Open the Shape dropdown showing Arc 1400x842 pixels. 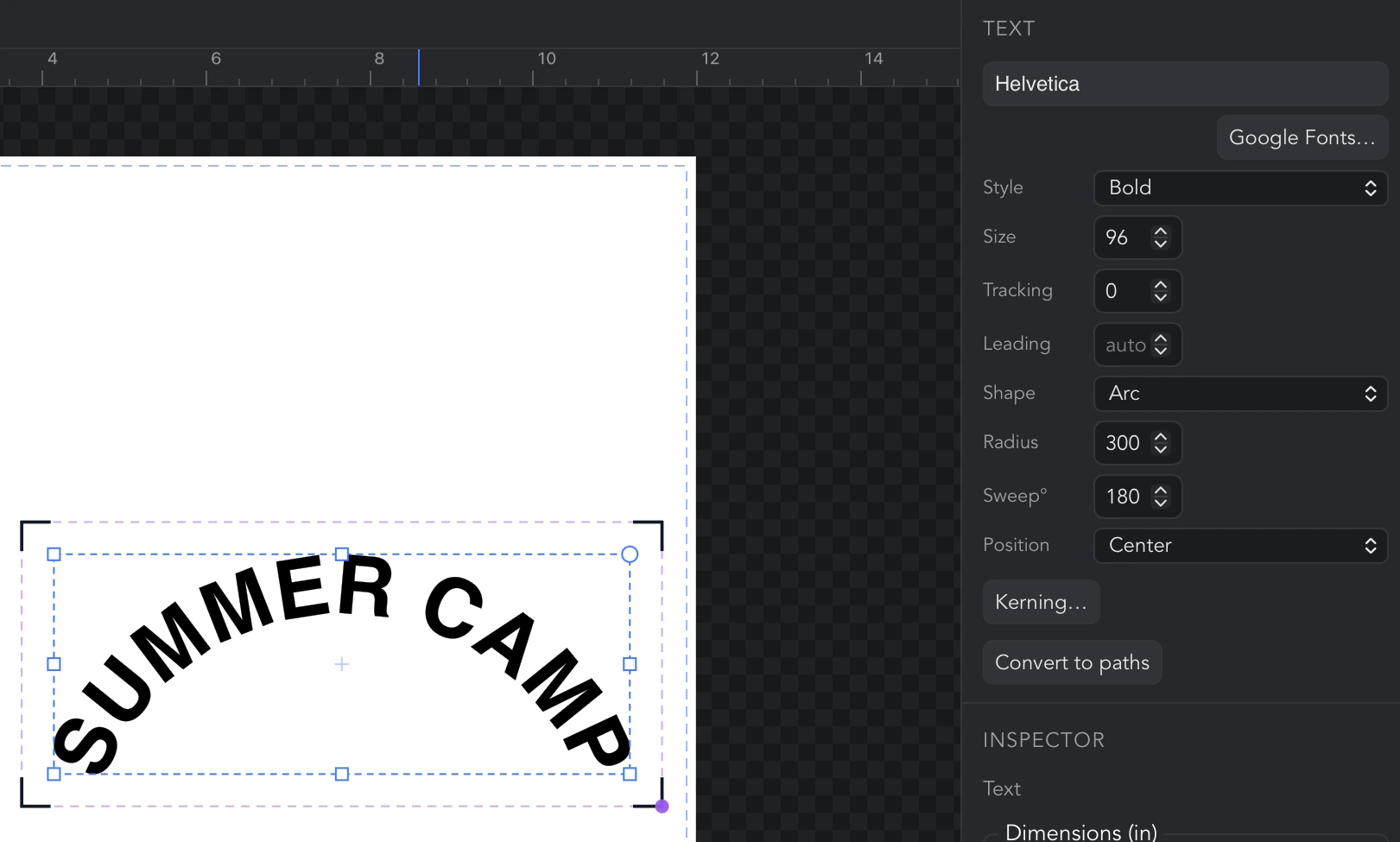click(1240, 393)
